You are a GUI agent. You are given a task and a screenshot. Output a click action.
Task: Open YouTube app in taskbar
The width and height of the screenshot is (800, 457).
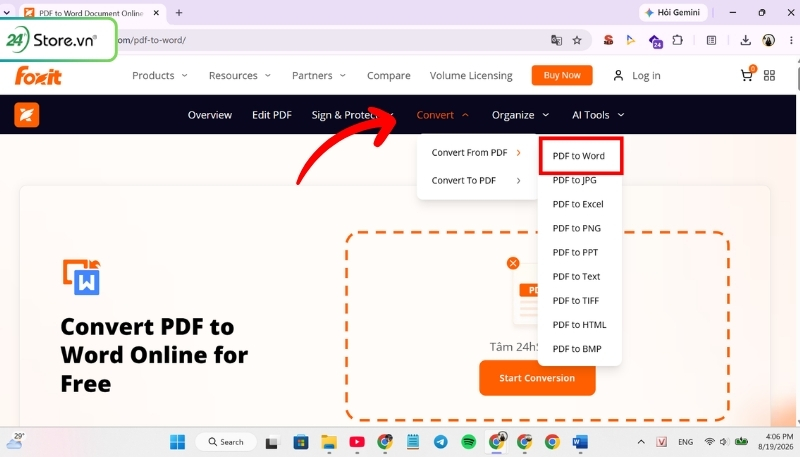[357, 442]
